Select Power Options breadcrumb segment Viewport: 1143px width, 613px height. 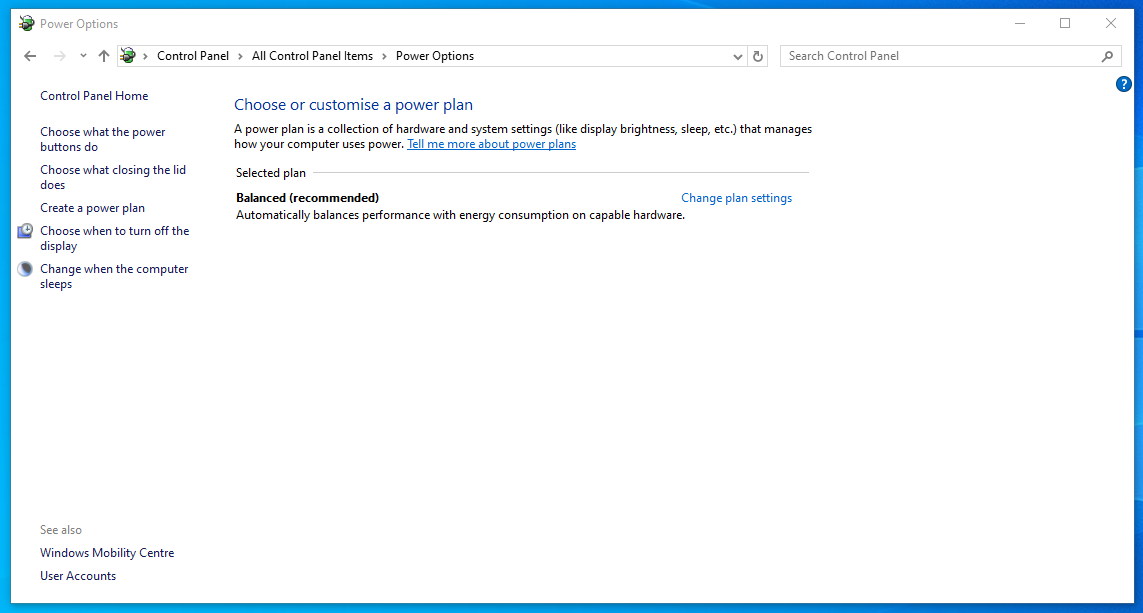click(x=434, y=56)
